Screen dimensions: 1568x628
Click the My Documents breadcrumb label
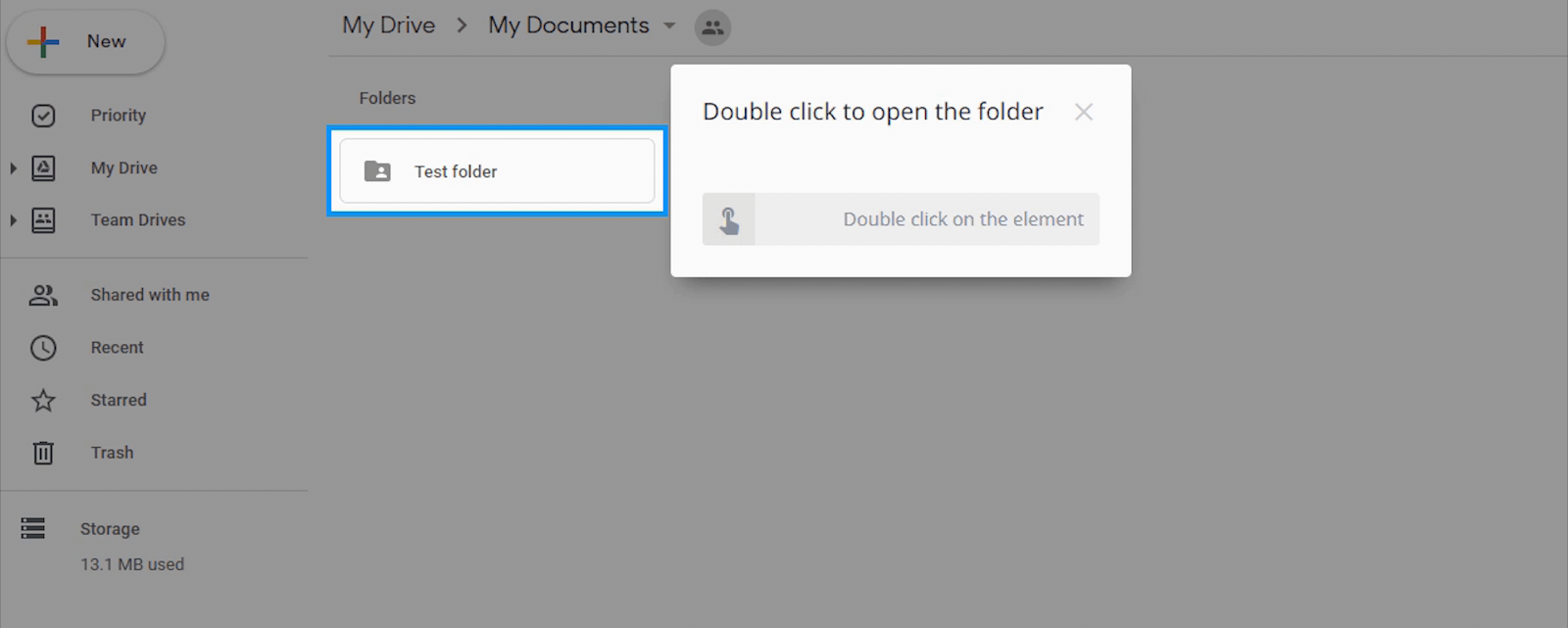click(x=568, y=25)
